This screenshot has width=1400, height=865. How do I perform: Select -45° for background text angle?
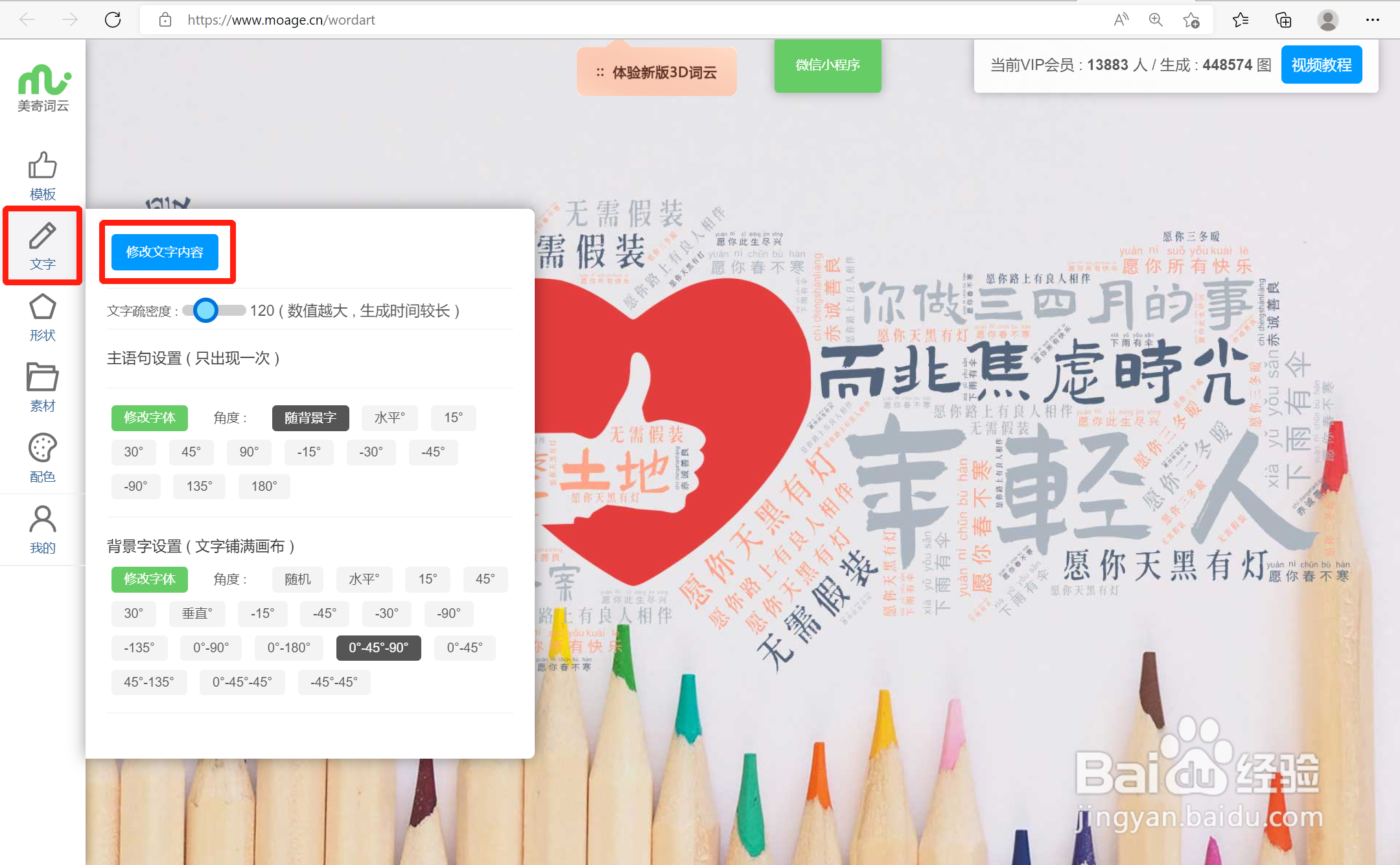click(325, 613)
